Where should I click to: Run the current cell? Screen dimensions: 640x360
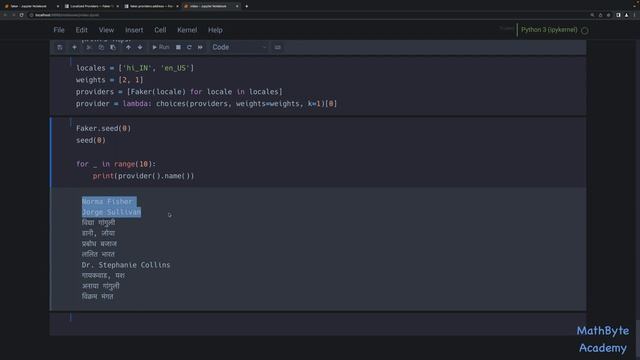click(x=160, y=47)
